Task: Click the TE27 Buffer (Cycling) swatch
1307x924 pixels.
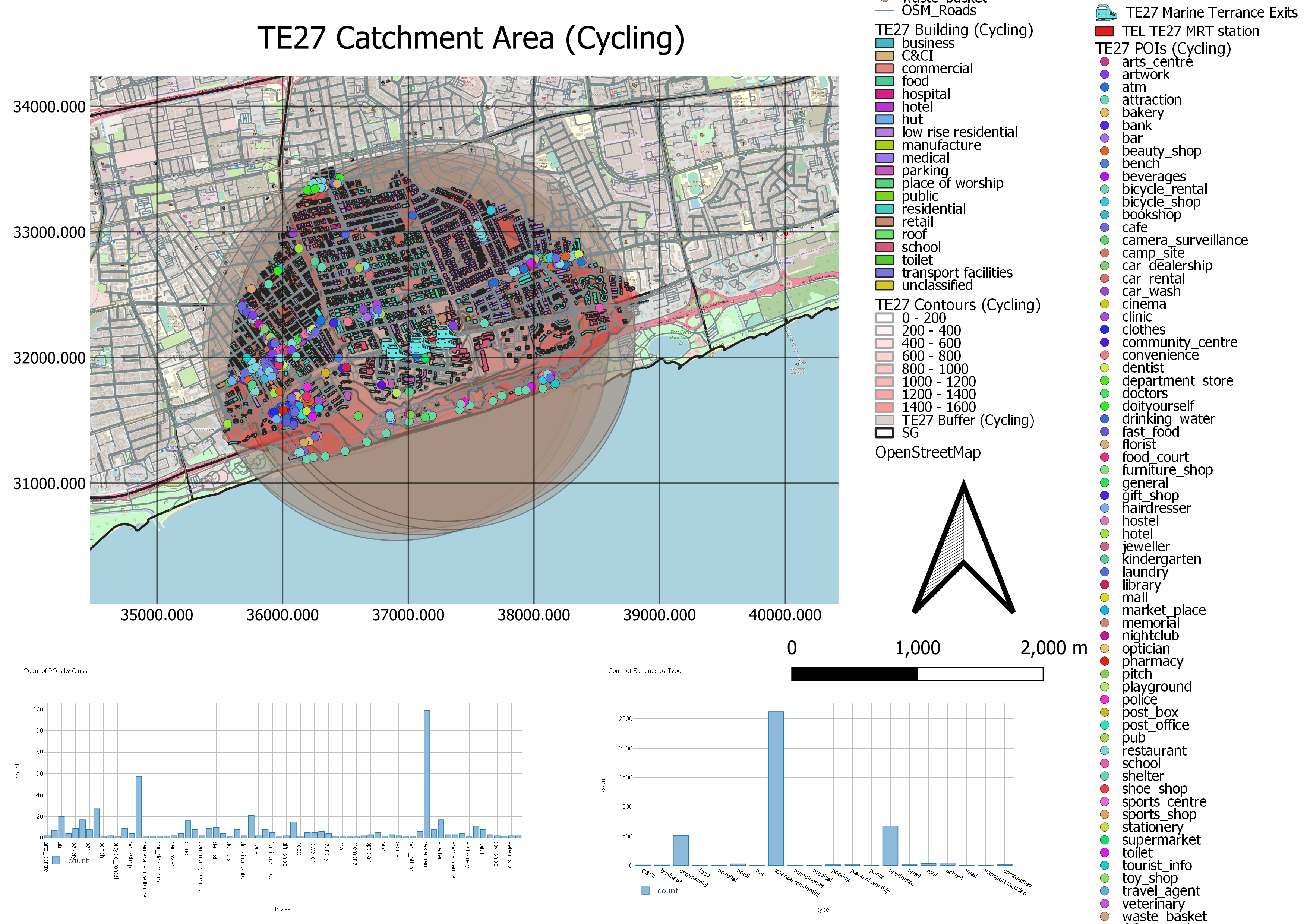Action: [x=884, y=421]
